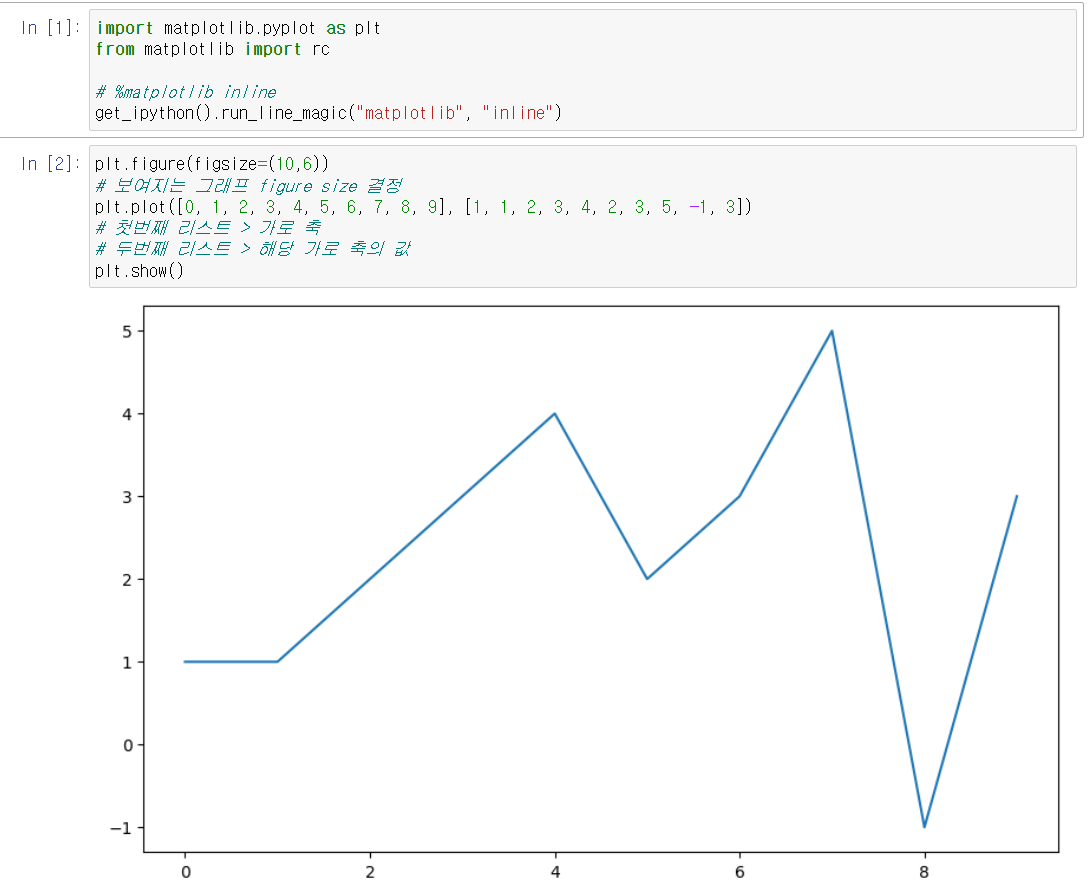Click the y-axis tick label 3
This screenshot has height=893, width=1089.
pos(127,497)
